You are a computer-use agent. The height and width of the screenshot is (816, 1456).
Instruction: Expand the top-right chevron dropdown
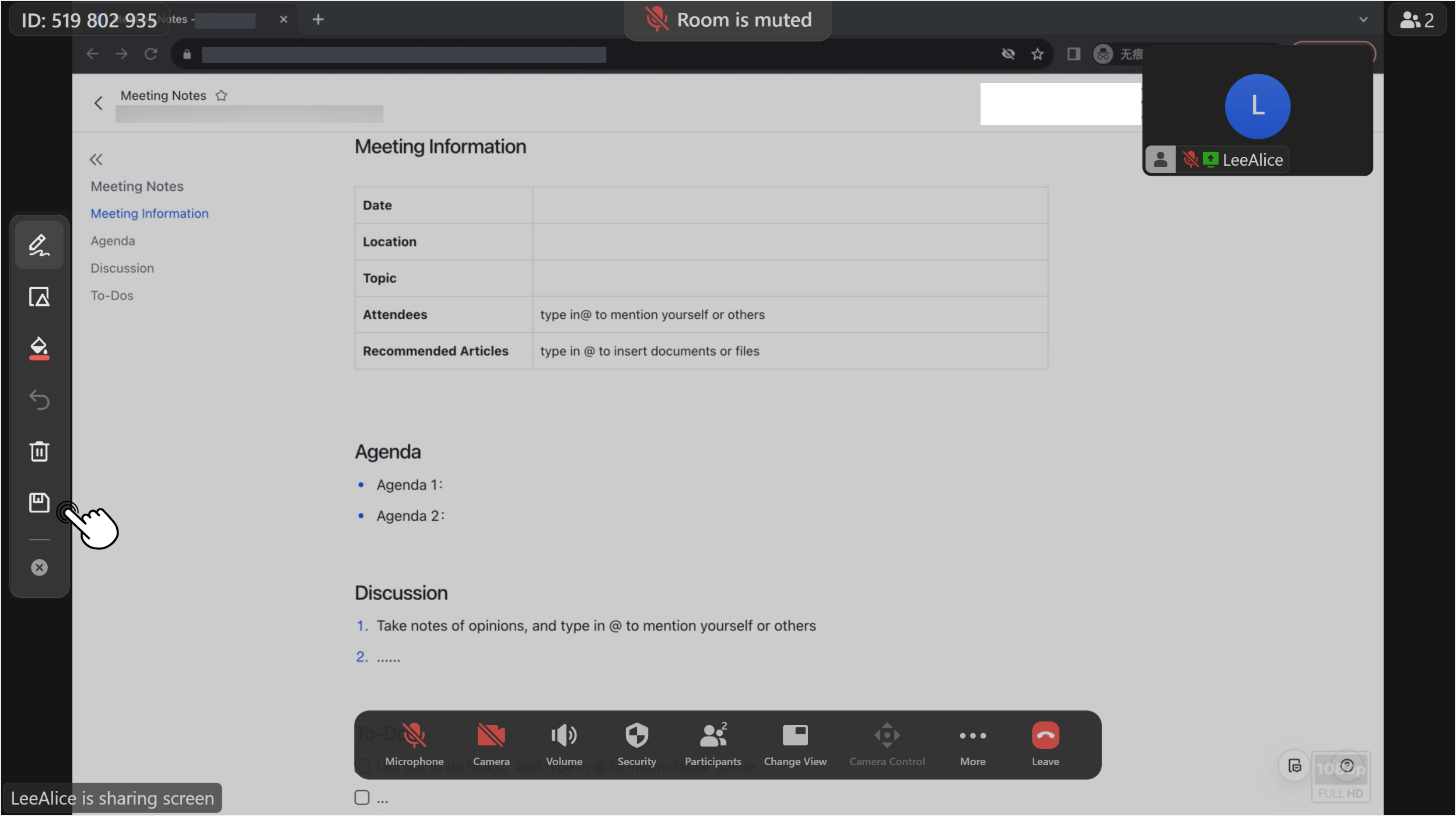click(1363, 20)
